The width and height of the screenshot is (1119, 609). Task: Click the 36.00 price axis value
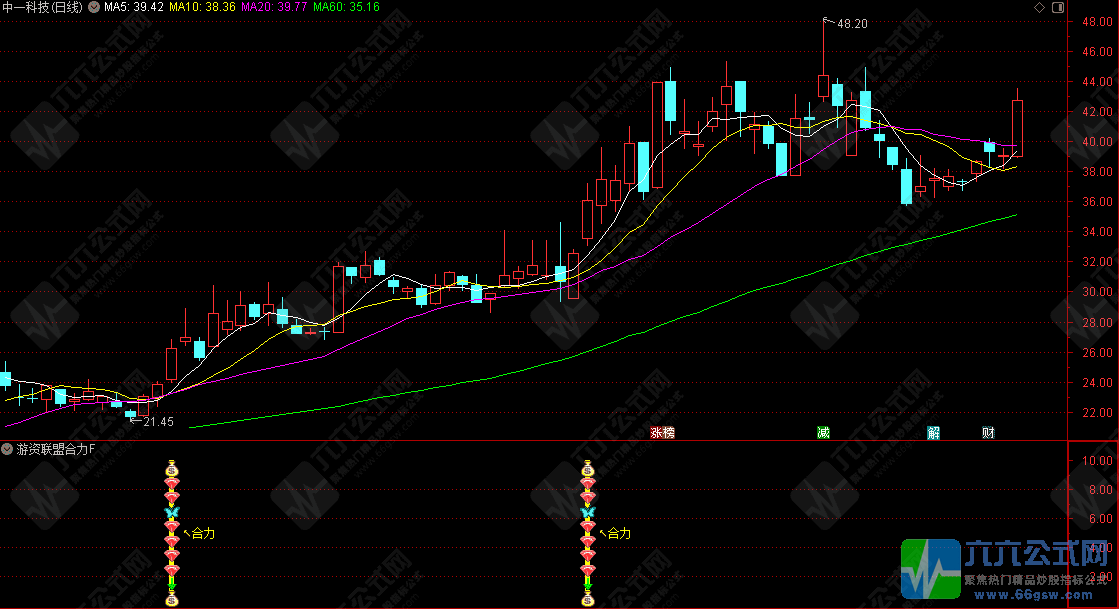1097,202
